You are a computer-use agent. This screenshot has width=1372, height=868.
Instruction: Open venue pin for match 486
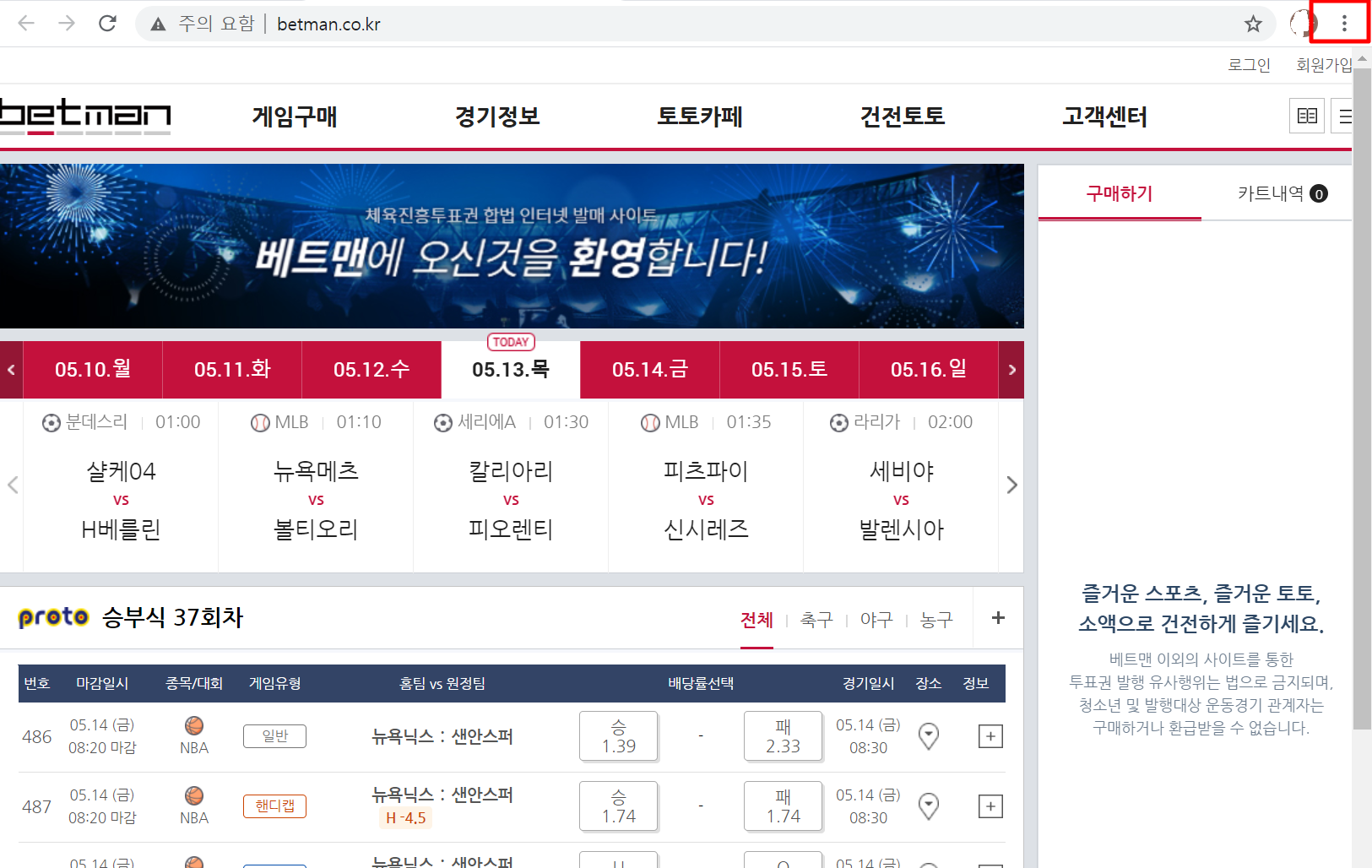pos(929,736)
